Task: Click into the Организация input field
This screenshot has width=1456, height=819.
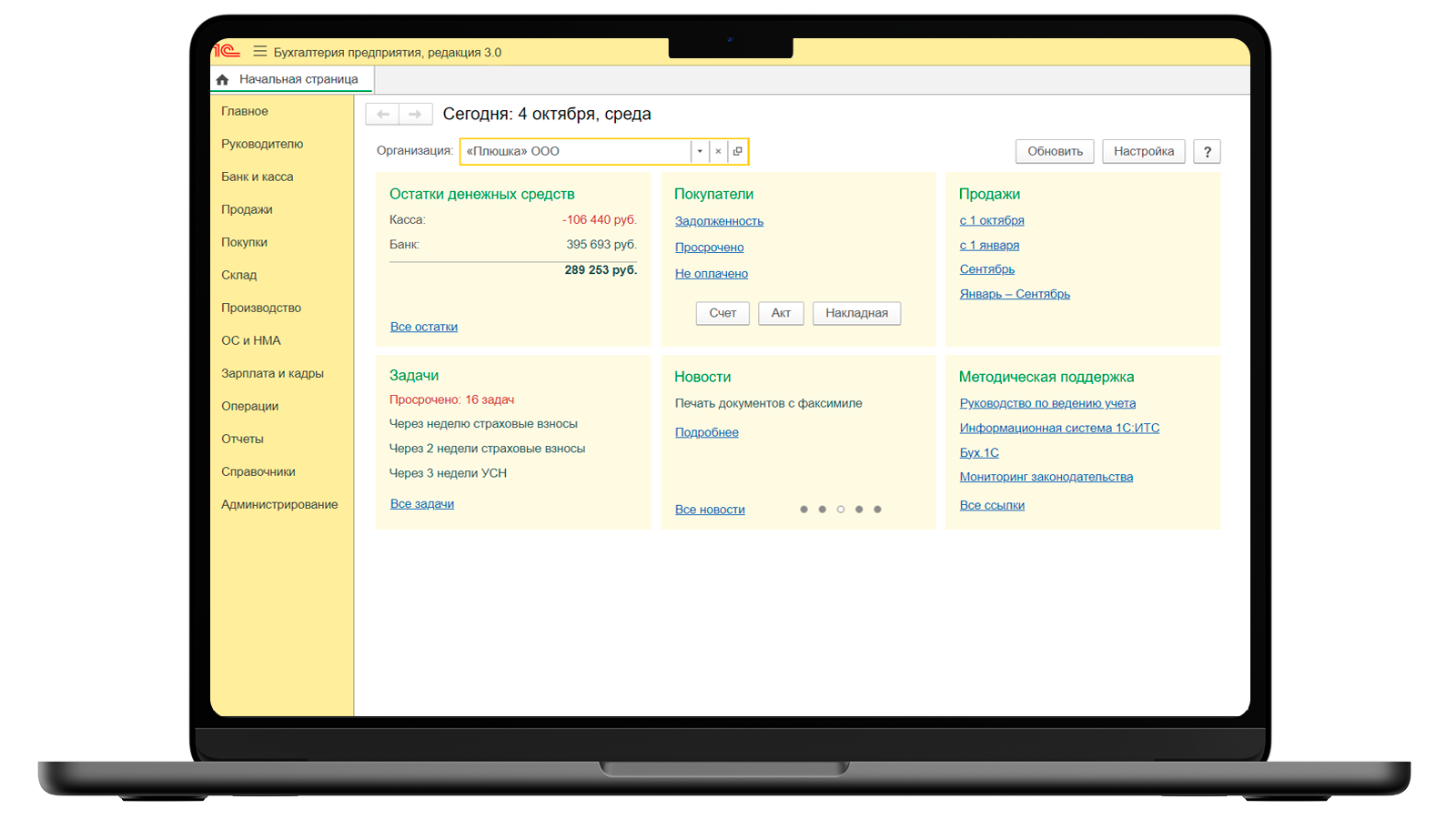Action: pyautogui.click(x=575, y=152)
